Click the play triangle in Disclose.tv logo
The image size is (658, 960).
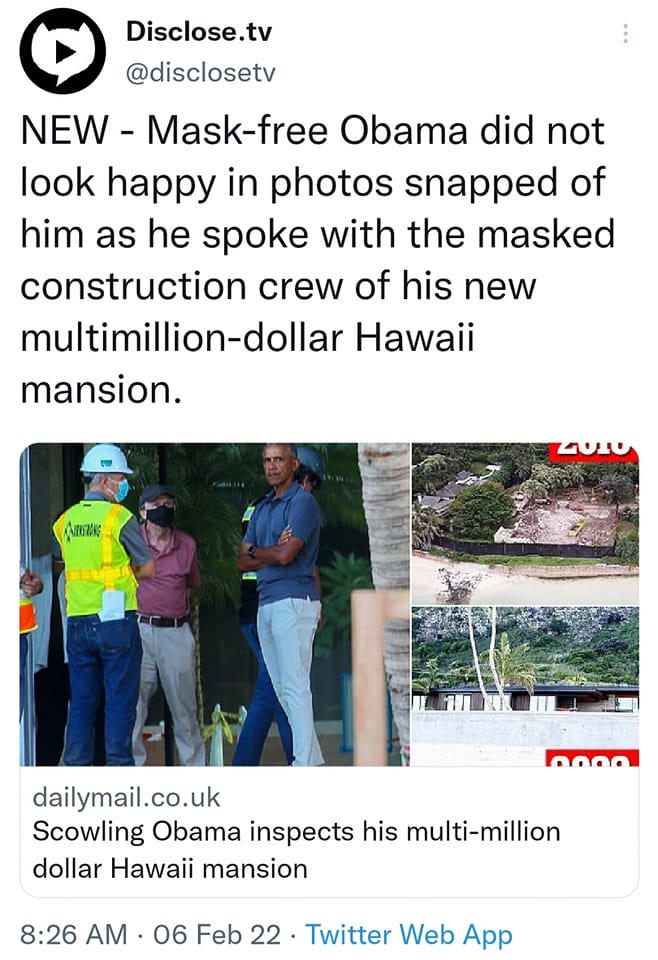(63, 52)
